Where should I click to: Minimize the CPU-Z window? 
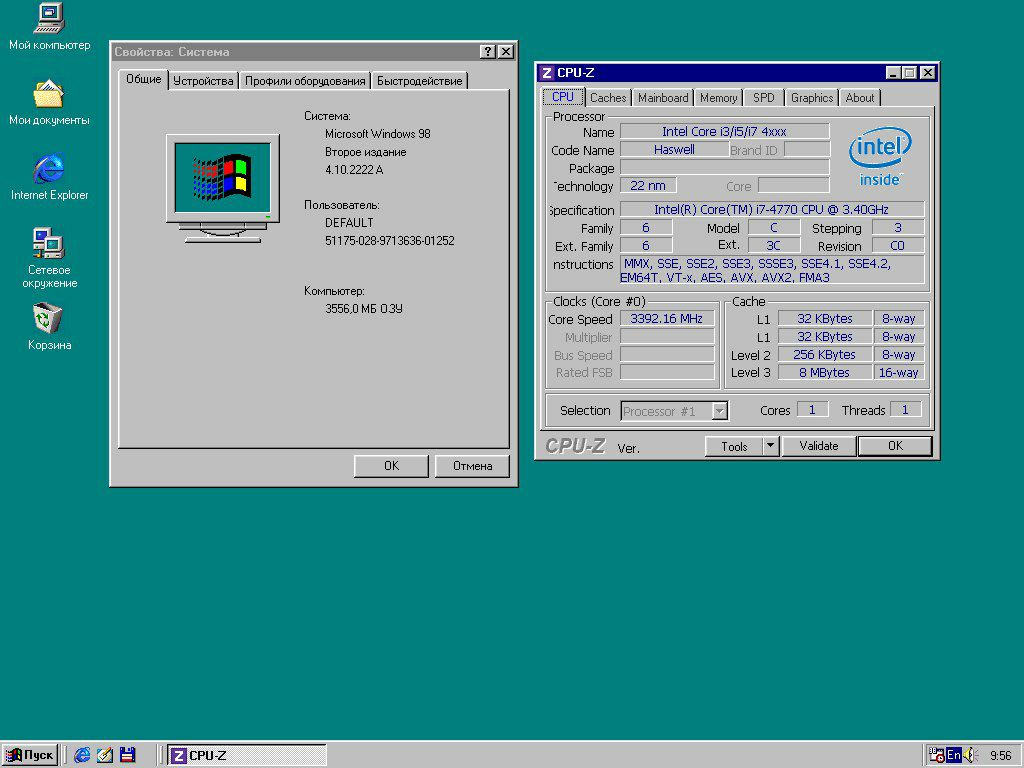[x=893, y=72]
